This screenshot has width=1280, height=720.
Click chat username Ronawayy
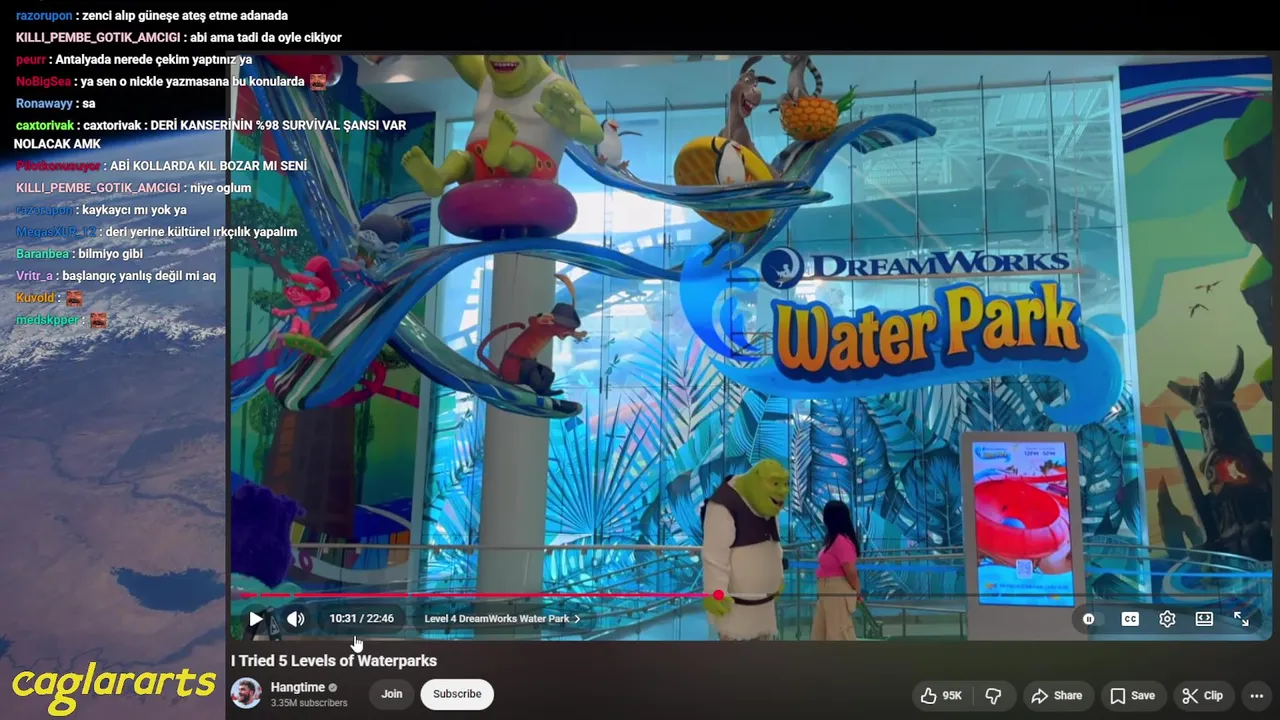tap(44, 104)
